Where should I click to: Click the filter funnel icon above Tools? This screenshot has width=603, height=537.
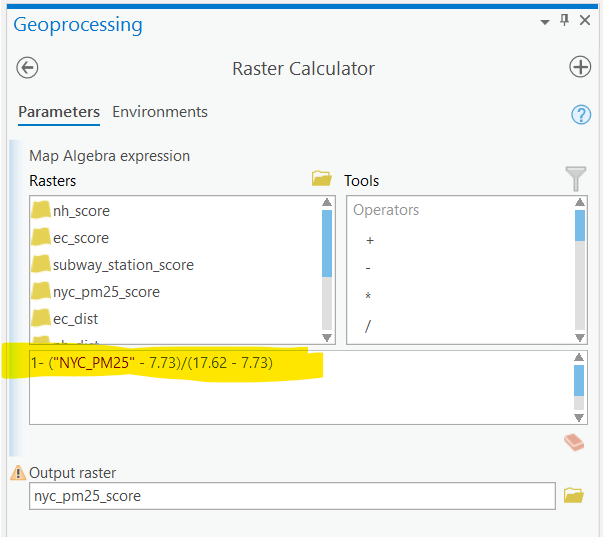[x=575, y=179]
